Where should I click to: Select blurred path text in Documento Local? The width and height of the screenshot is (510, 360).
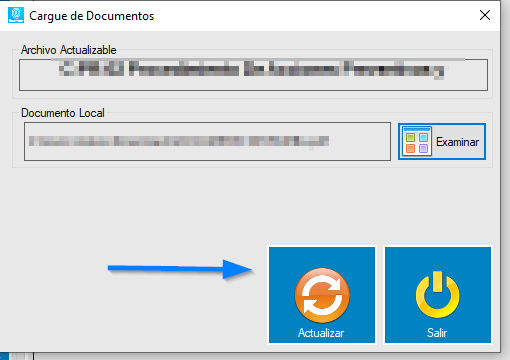click(179, 141)
